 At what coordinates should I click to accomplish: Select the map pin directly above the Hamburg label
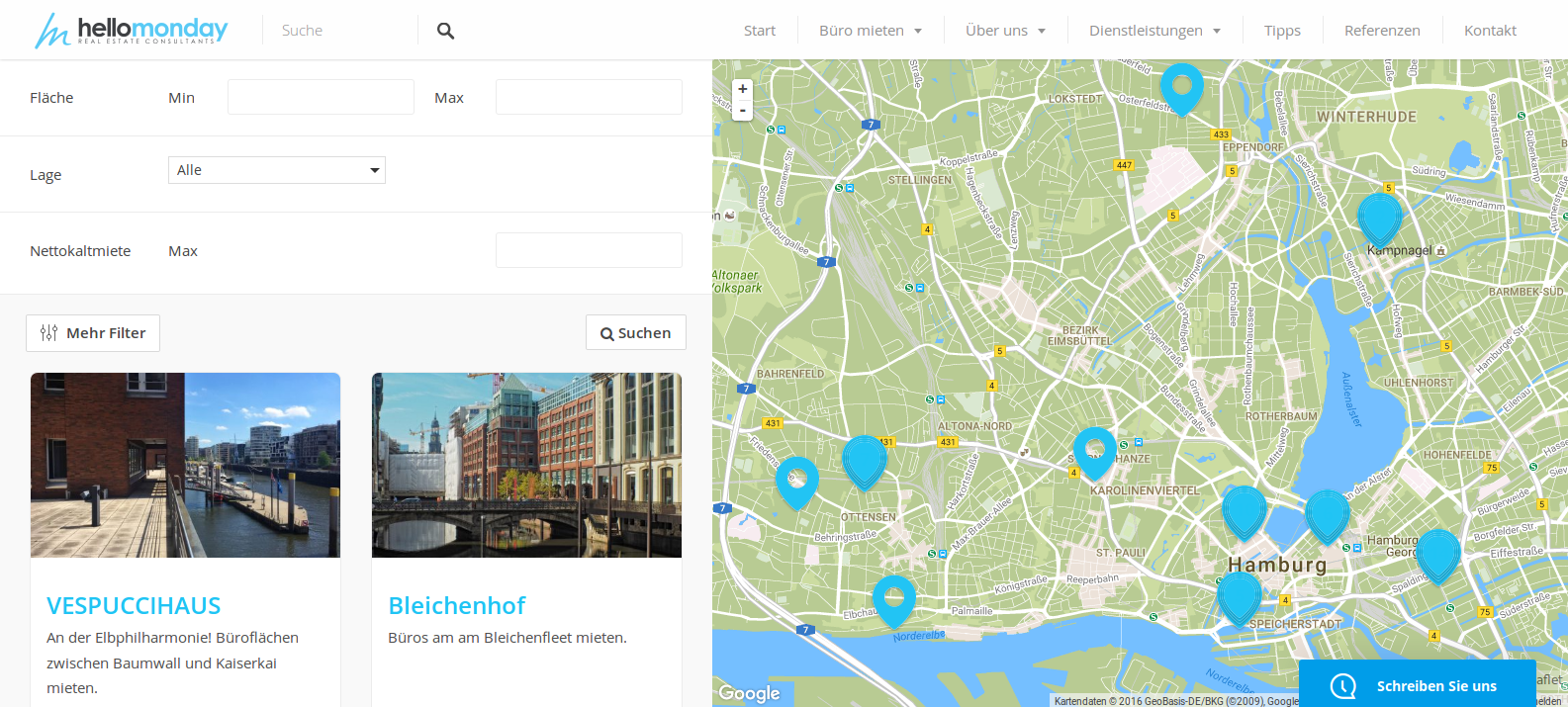[x=1244, y=512]
